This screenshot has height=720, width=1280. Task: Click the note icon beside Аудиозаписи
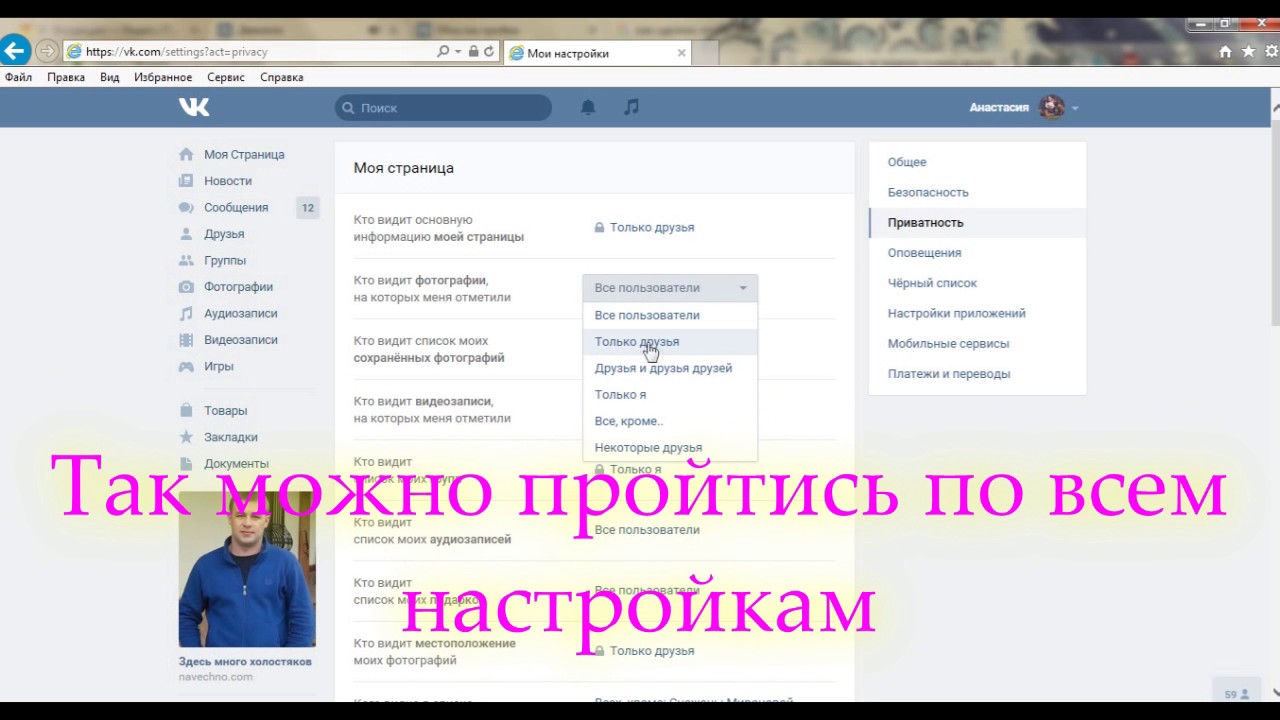pos(186,313)
